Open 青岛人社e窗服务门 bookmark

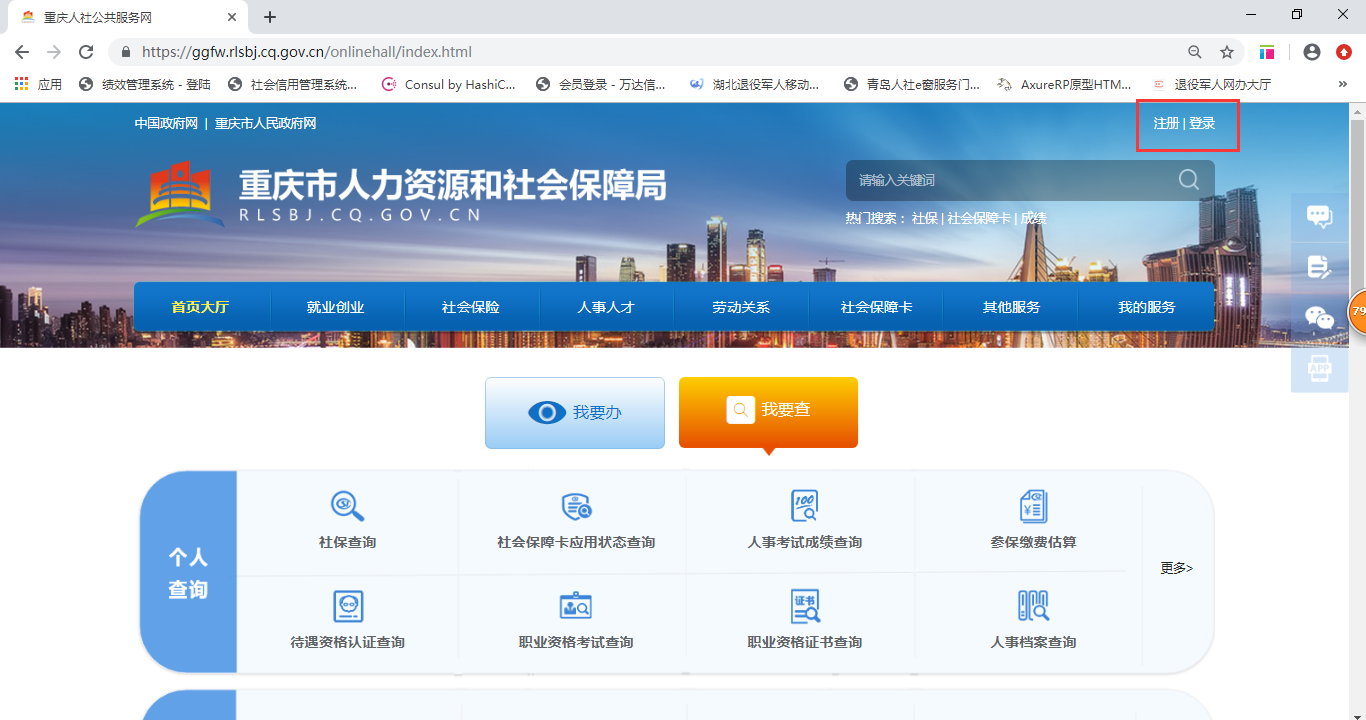[x=913, y=85]
